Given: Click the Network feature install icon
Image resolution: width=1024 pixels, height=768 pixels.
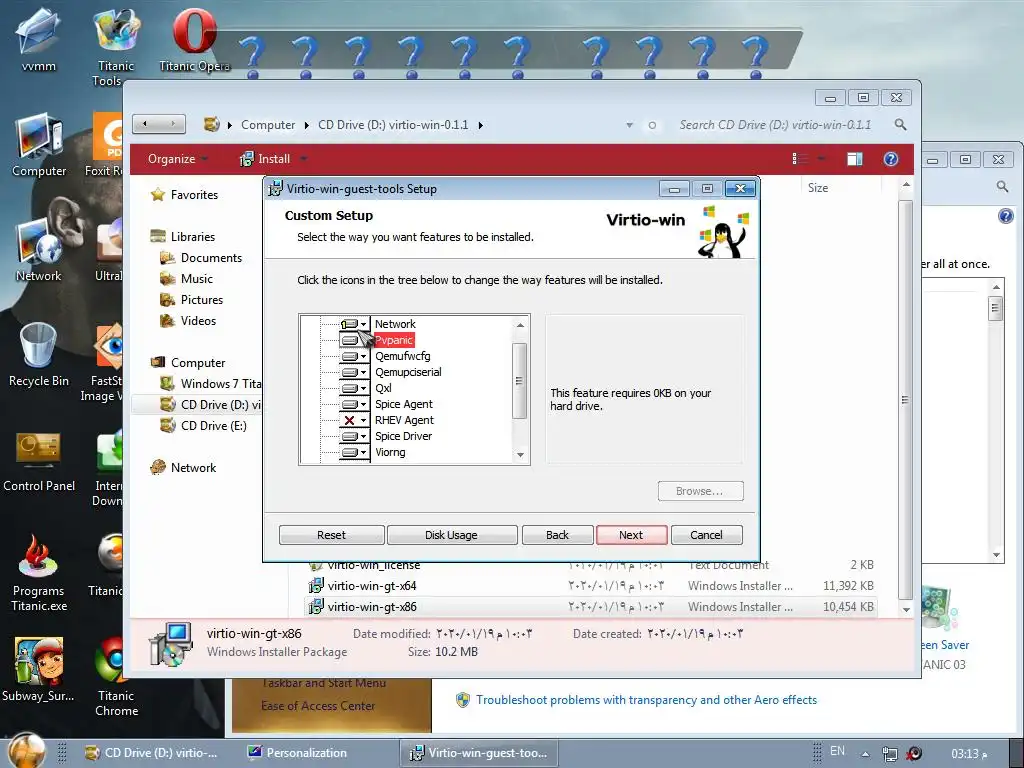Looking at the screenshot, I should 350,324.
